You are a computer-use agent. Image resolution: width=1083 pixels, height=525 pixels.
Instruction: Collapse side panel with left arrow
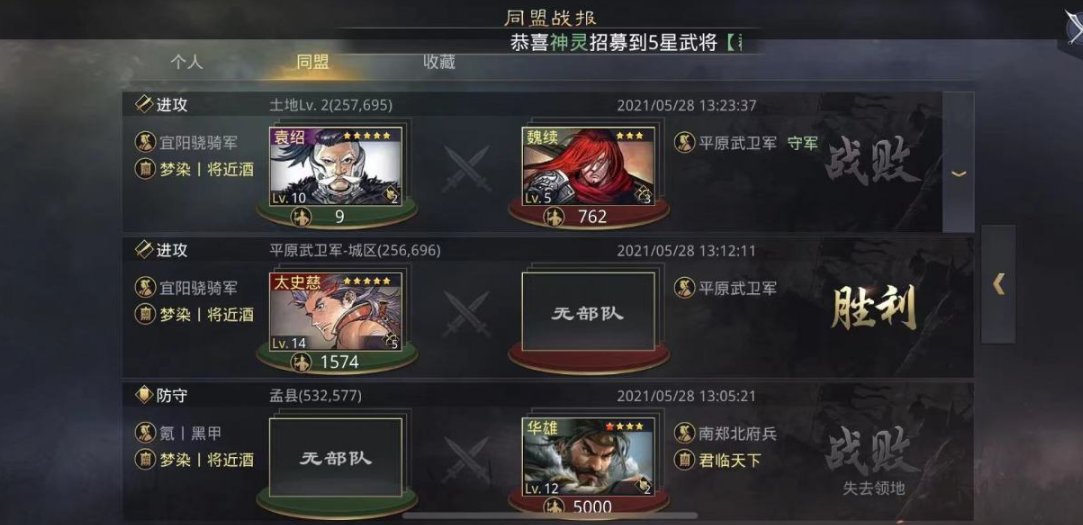point(998,284)
